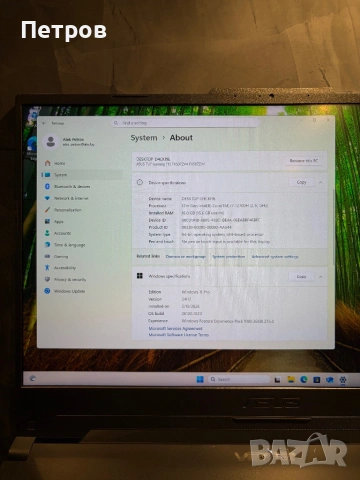Click System in the breadcrumb
360x480 pixels.
pos(144,138)
